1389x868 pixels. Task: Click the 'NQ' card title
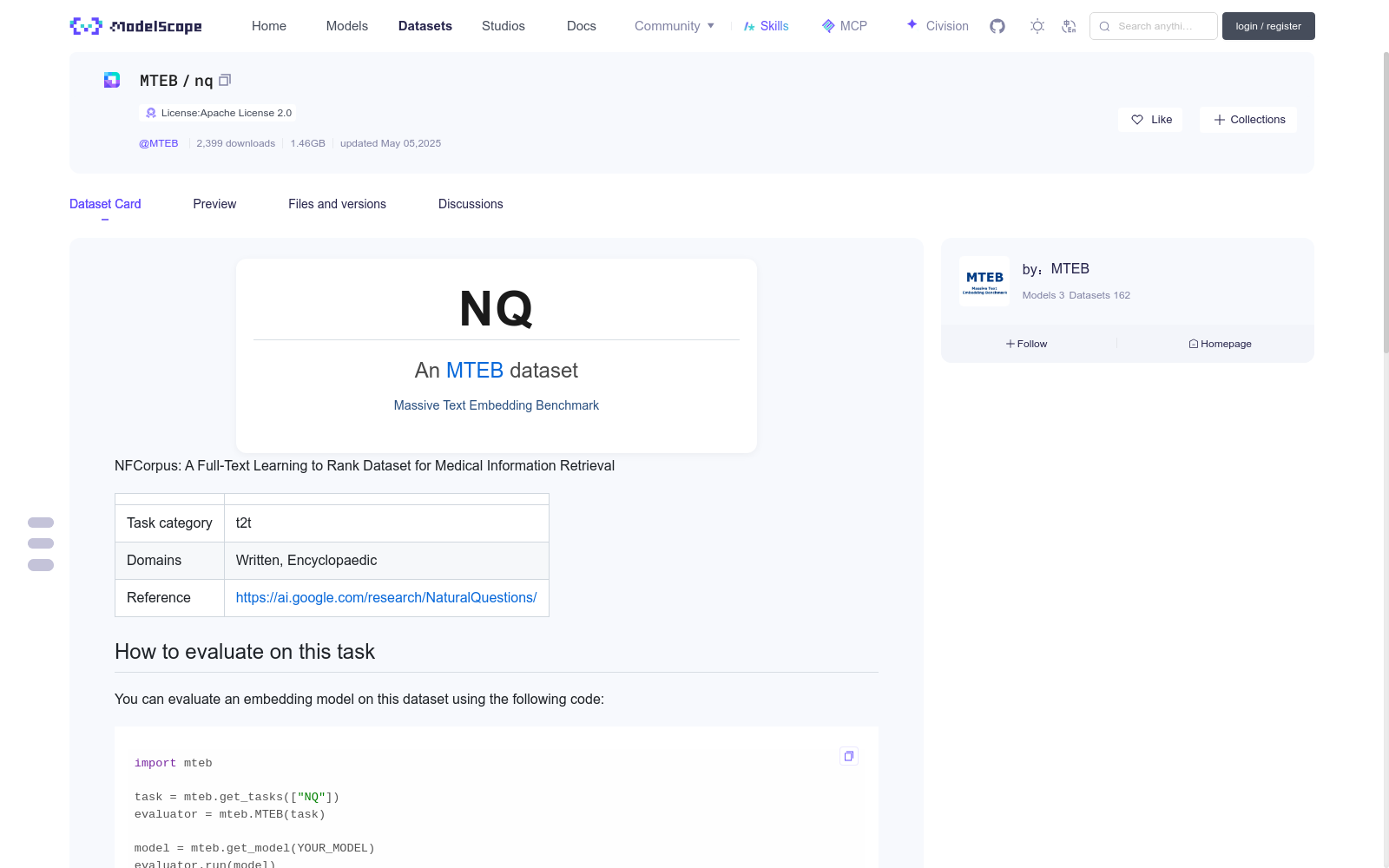click(497, 308)
